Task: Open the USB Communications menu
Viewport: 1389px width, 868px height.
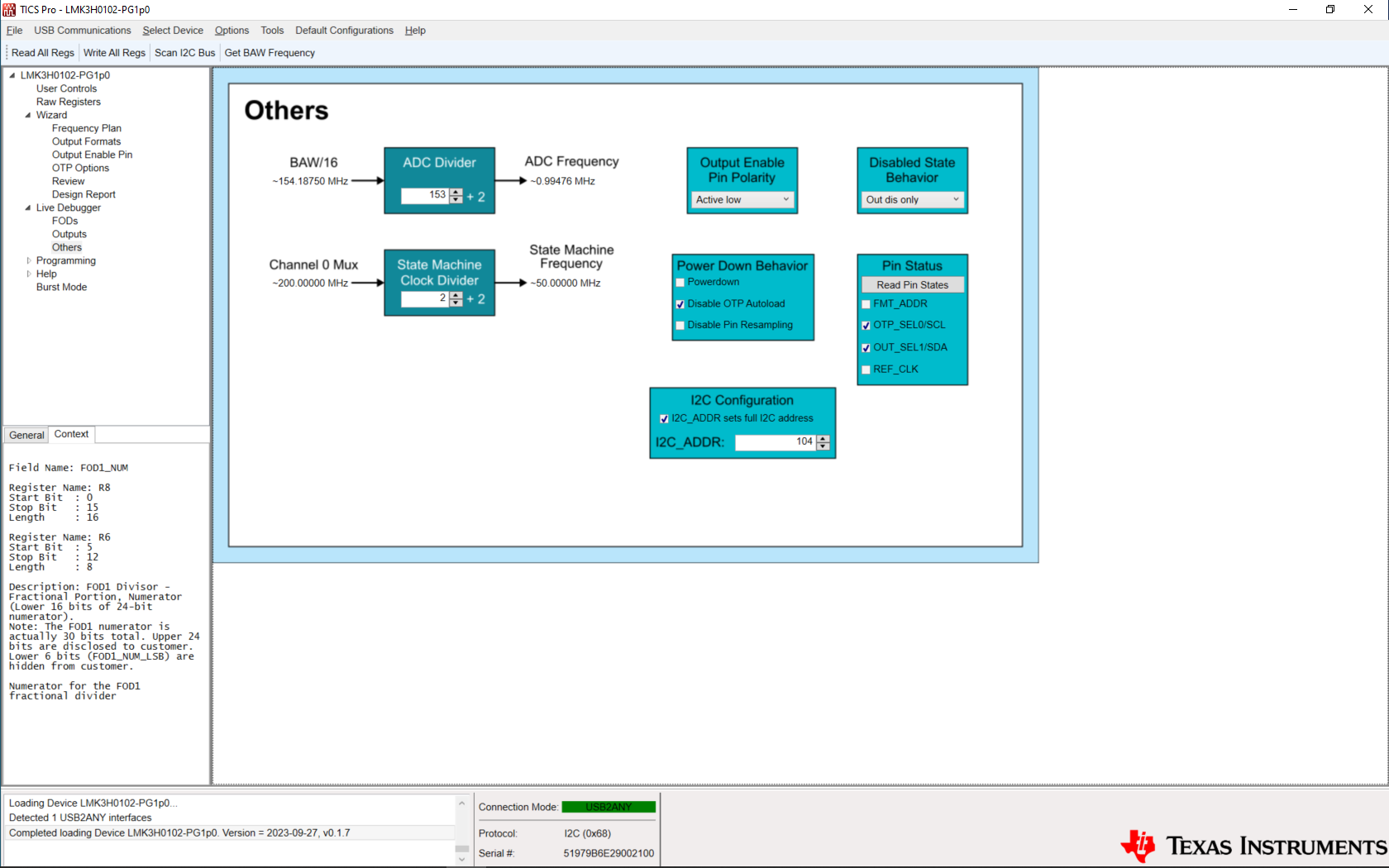Action: (82, 31)
